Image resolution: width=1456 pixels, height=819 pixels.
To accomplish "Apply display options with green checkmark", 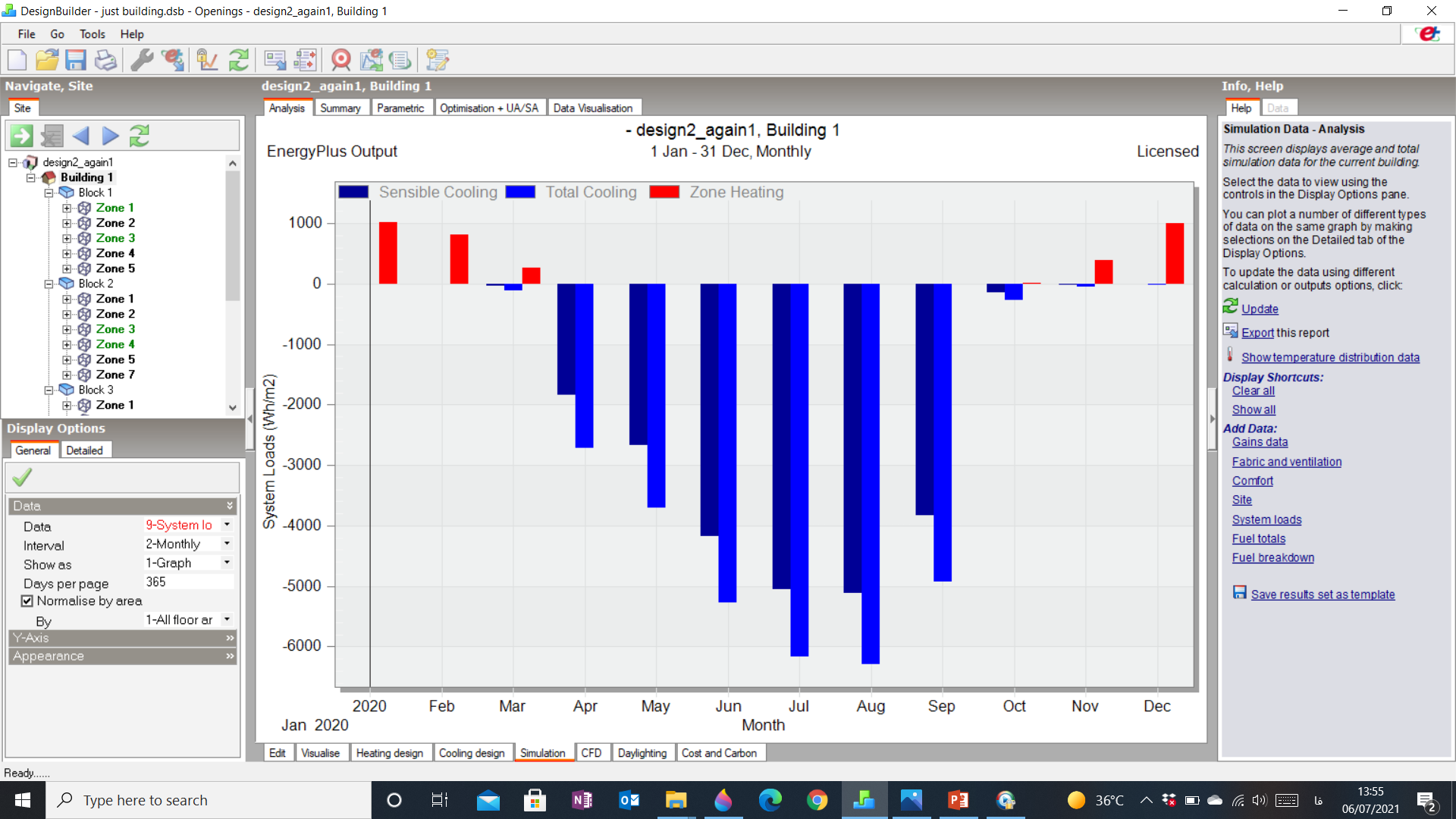I will click(x=23, y=477).
